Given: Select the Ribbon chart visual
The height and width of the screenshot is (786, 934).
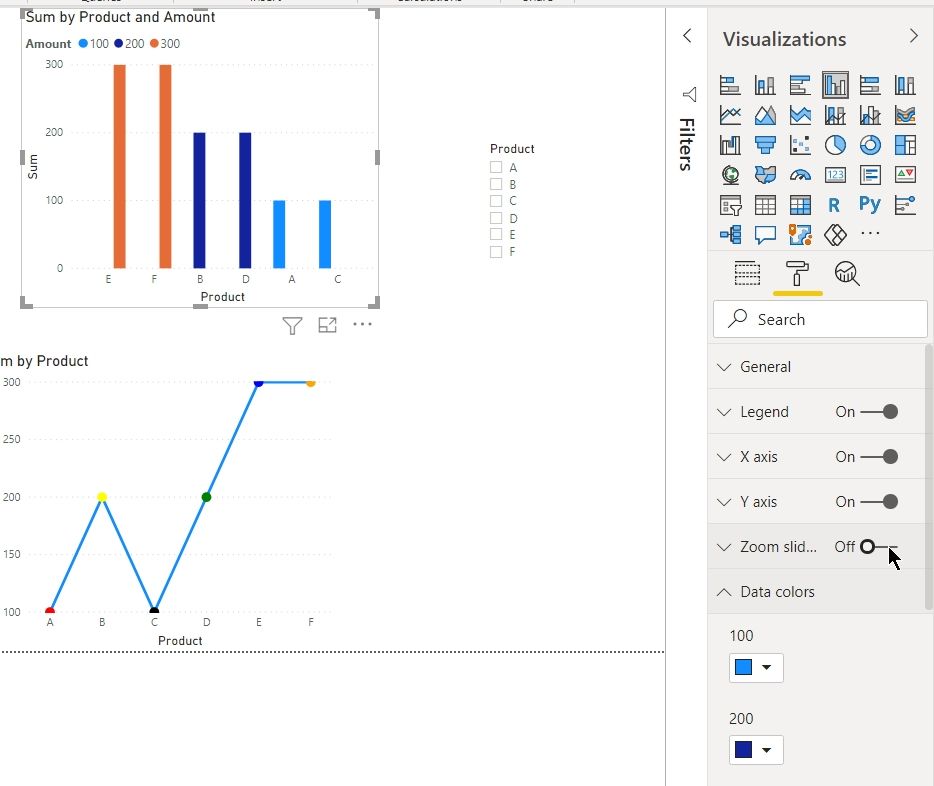Looking at the screenshot, I should [905, 115].
